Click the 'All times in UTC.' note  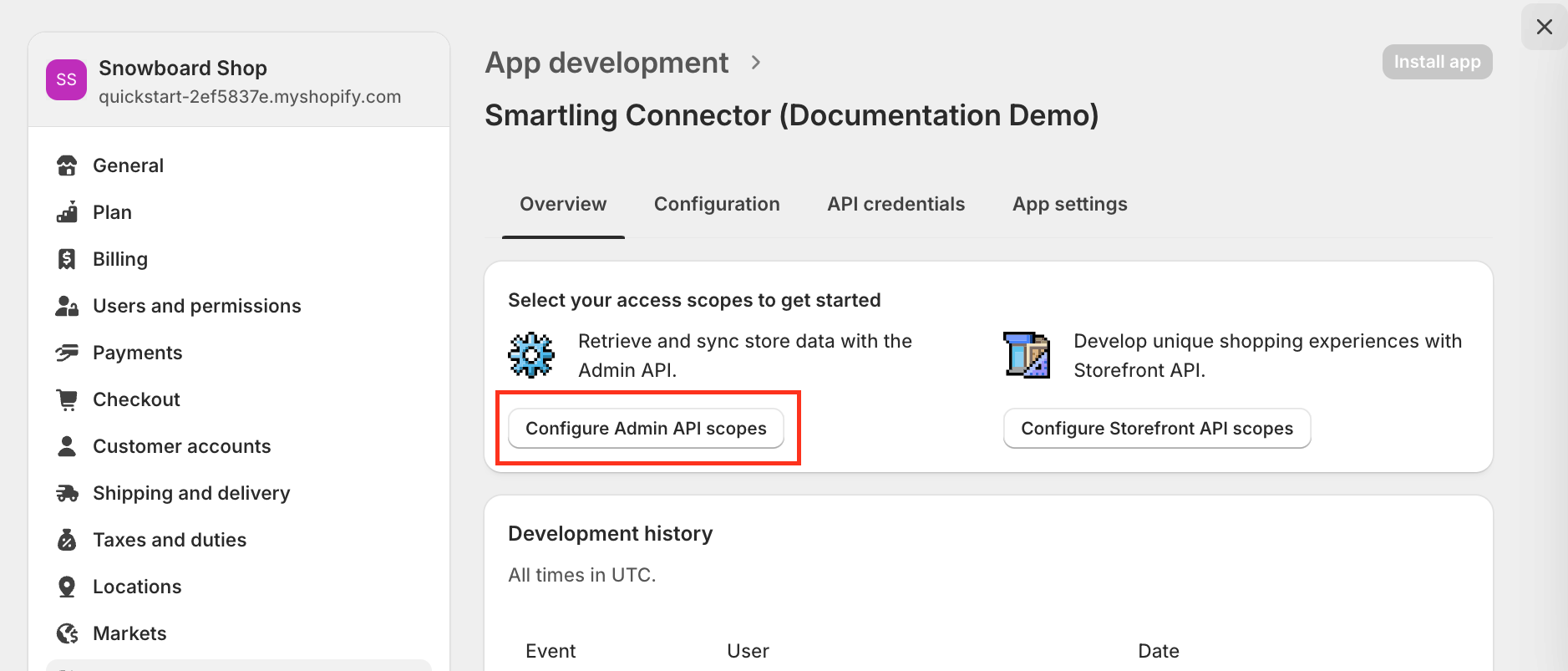(582, 575)
